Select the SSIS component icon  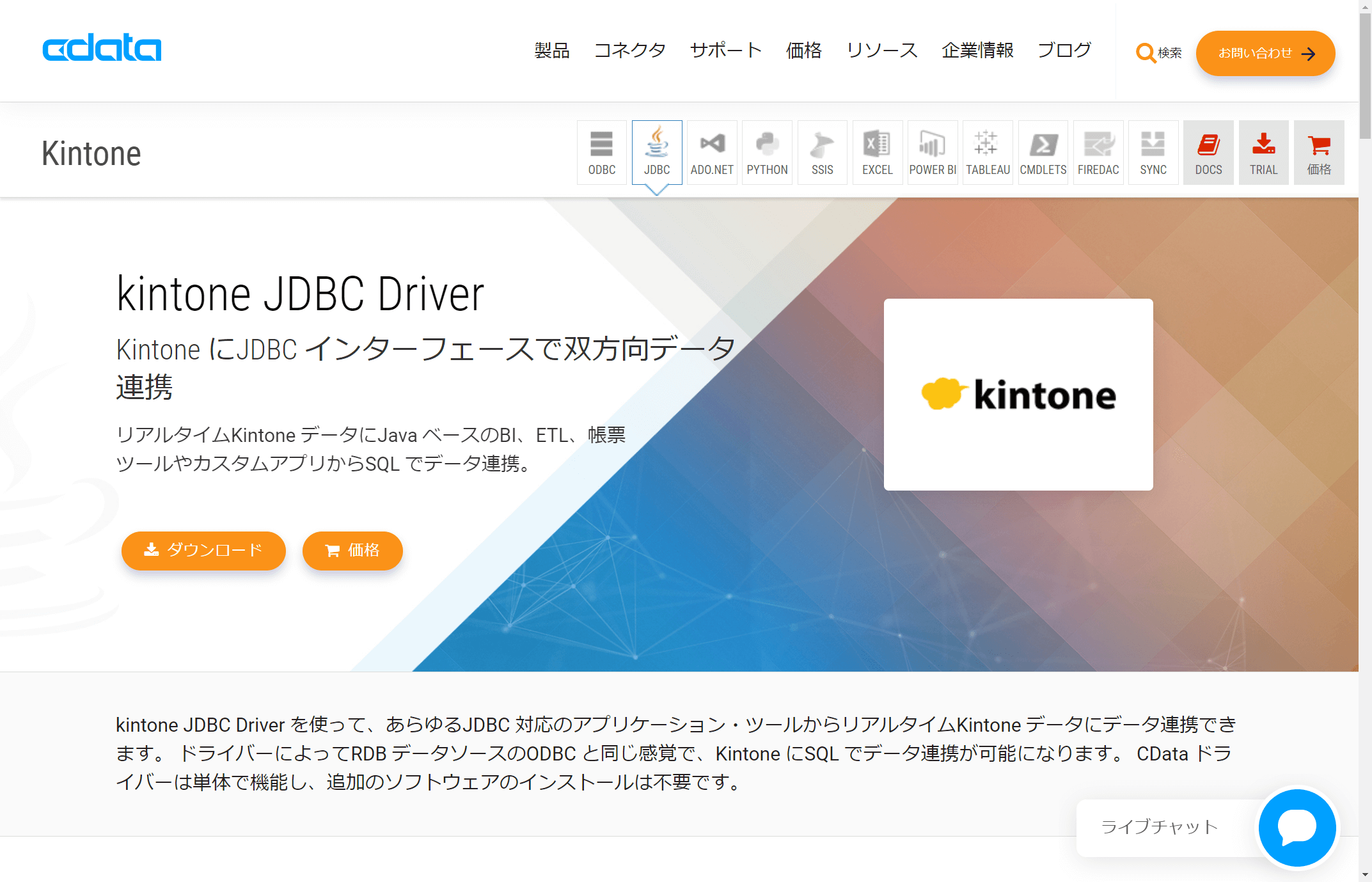click(x=822, y=153)
